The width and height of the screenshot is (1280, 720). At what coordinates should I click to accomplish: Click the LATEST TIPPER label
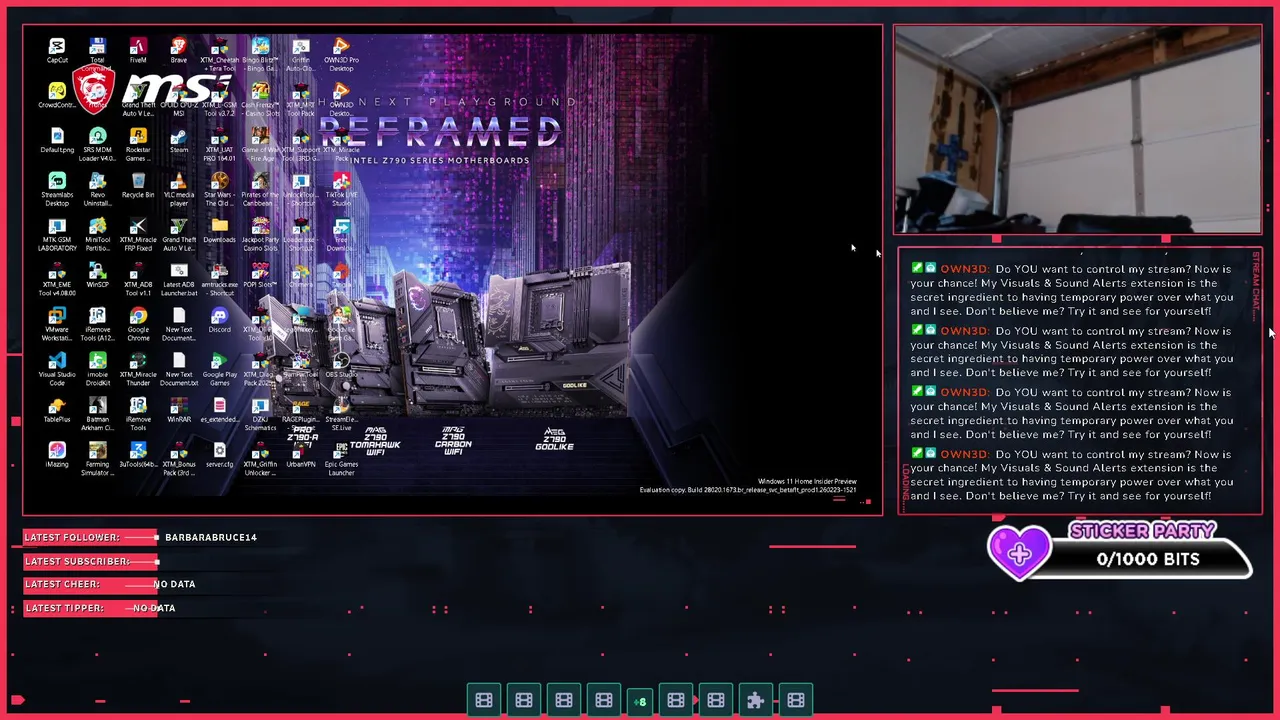64,608
